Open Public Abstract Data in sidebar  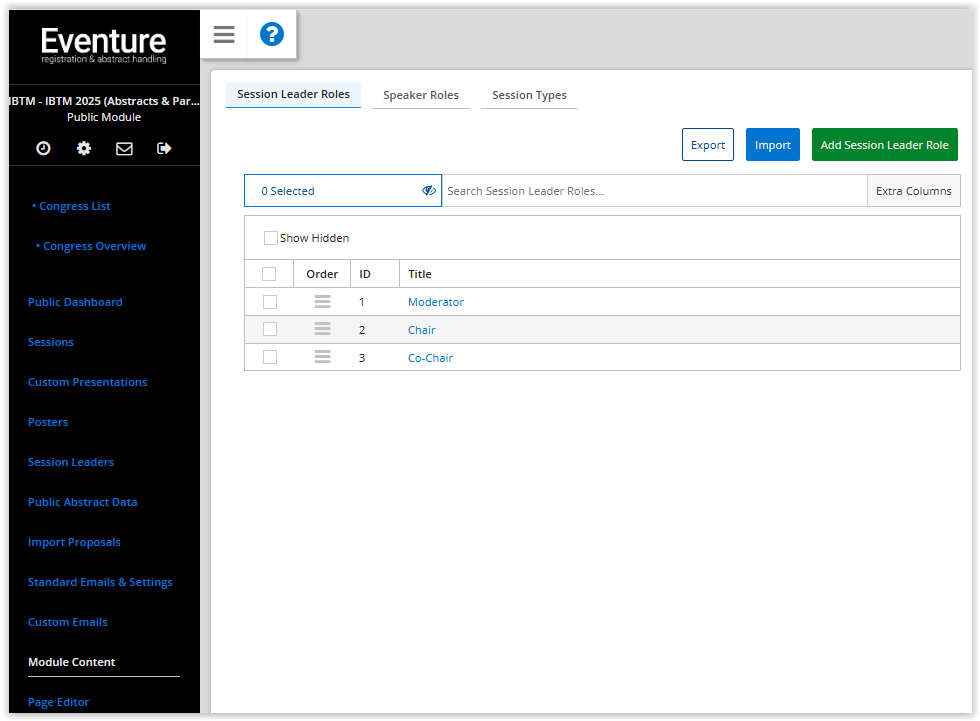(82, 502)
